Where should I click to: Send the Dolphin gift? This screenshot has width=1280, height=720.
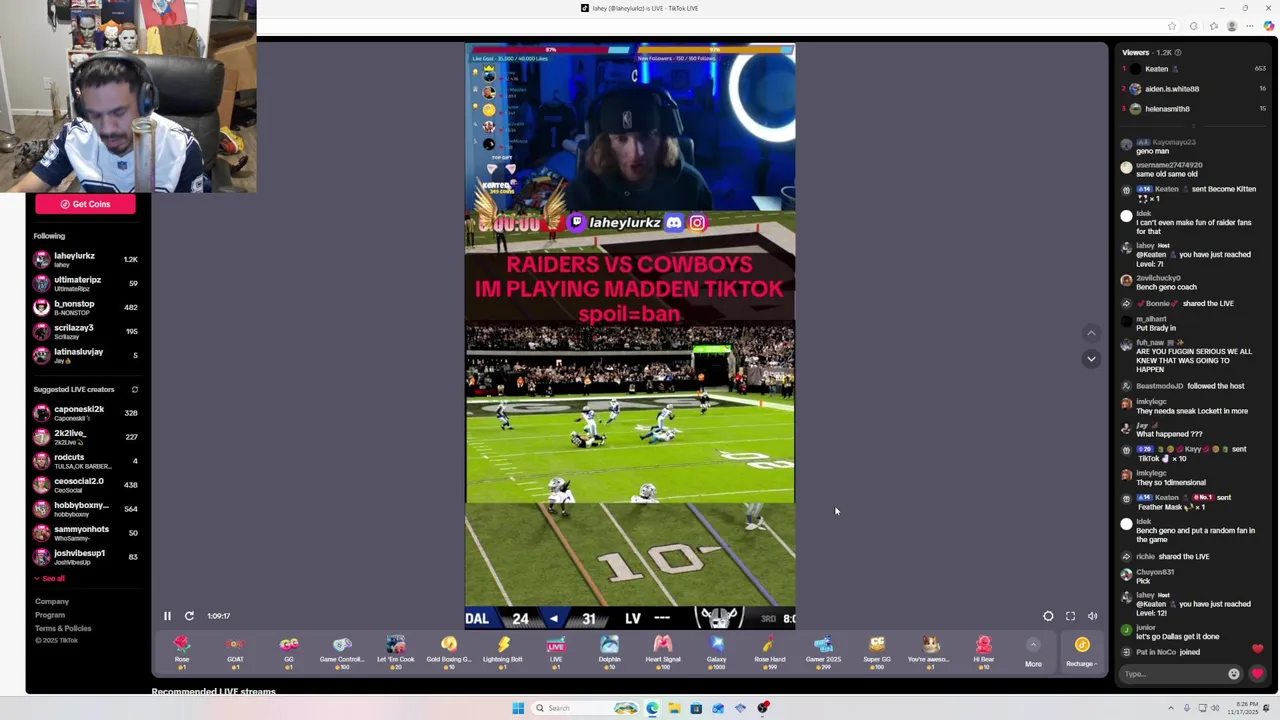tap(610, 650)
